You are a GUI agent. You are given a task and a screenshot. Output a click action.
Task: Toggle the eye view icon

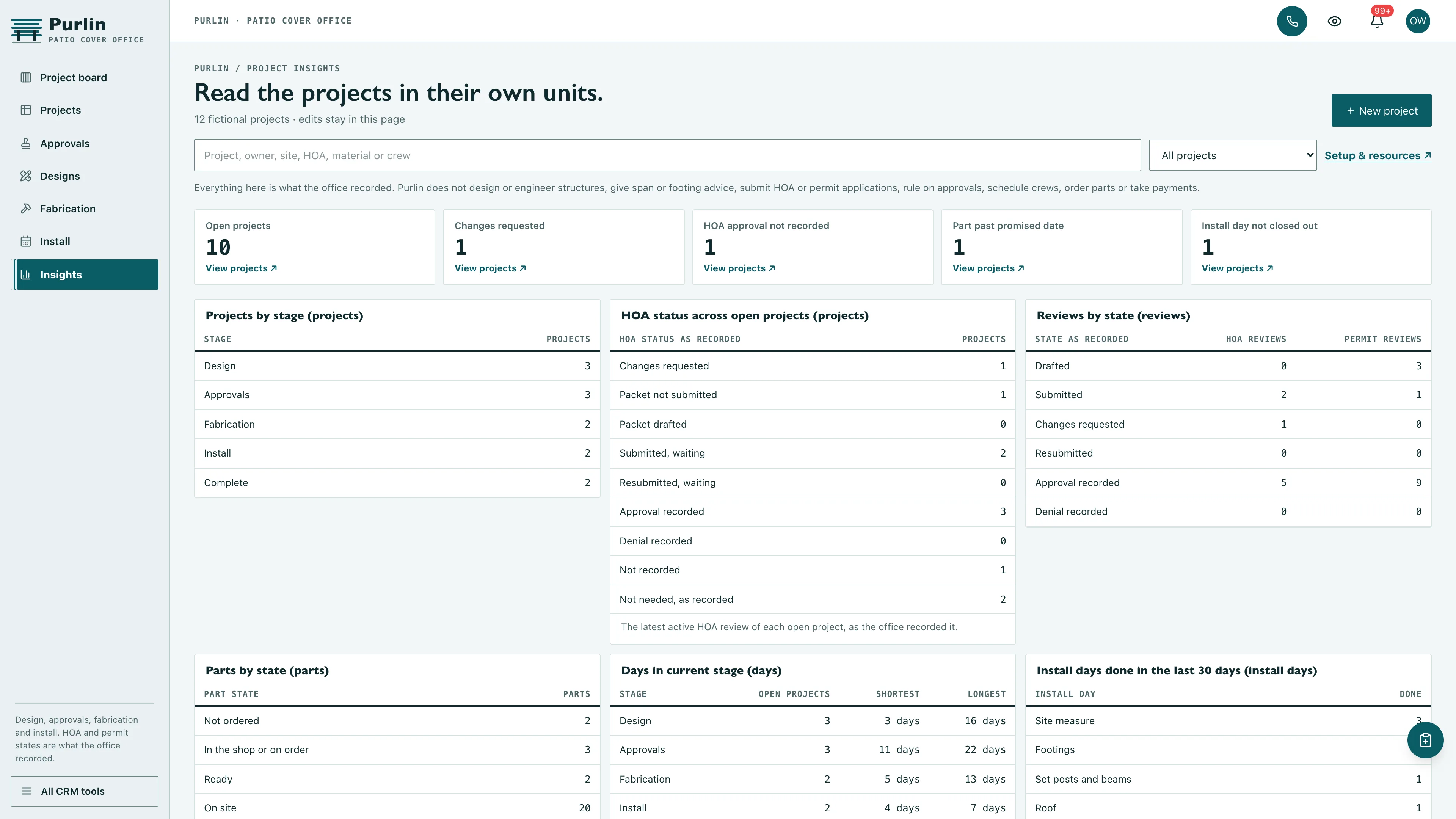click(1335, 21)
